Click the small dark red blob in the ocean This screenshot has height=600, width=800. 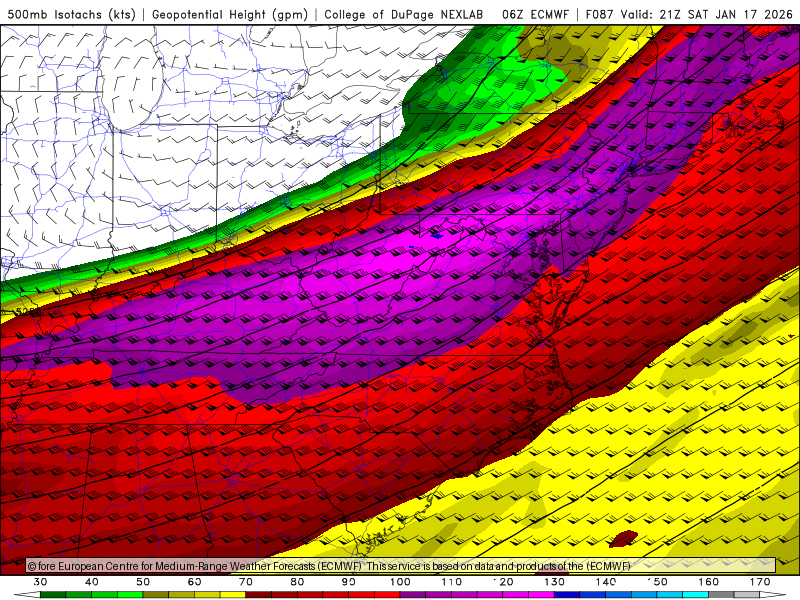623,538
